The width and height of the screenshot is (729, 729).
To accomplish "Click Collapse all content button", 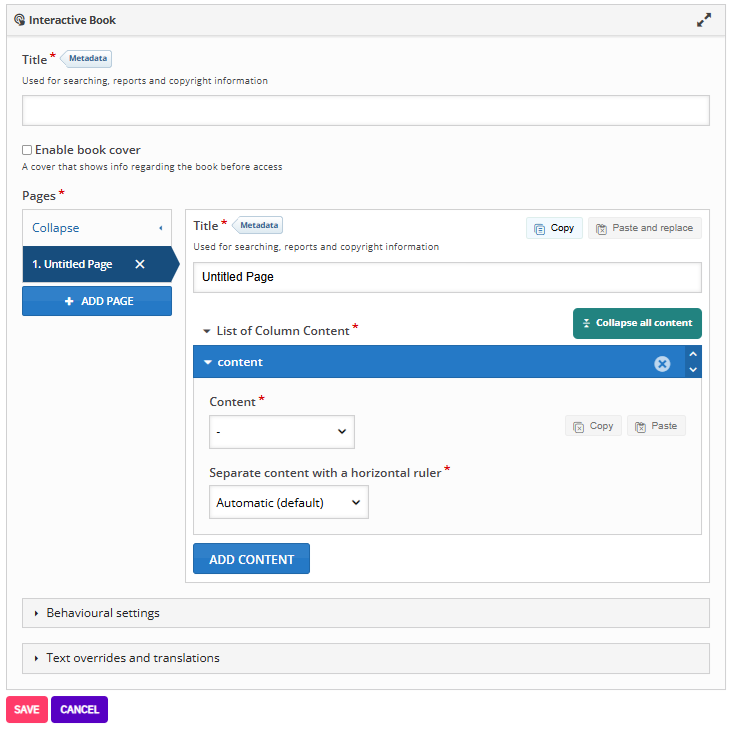I will tap(637, 324).
